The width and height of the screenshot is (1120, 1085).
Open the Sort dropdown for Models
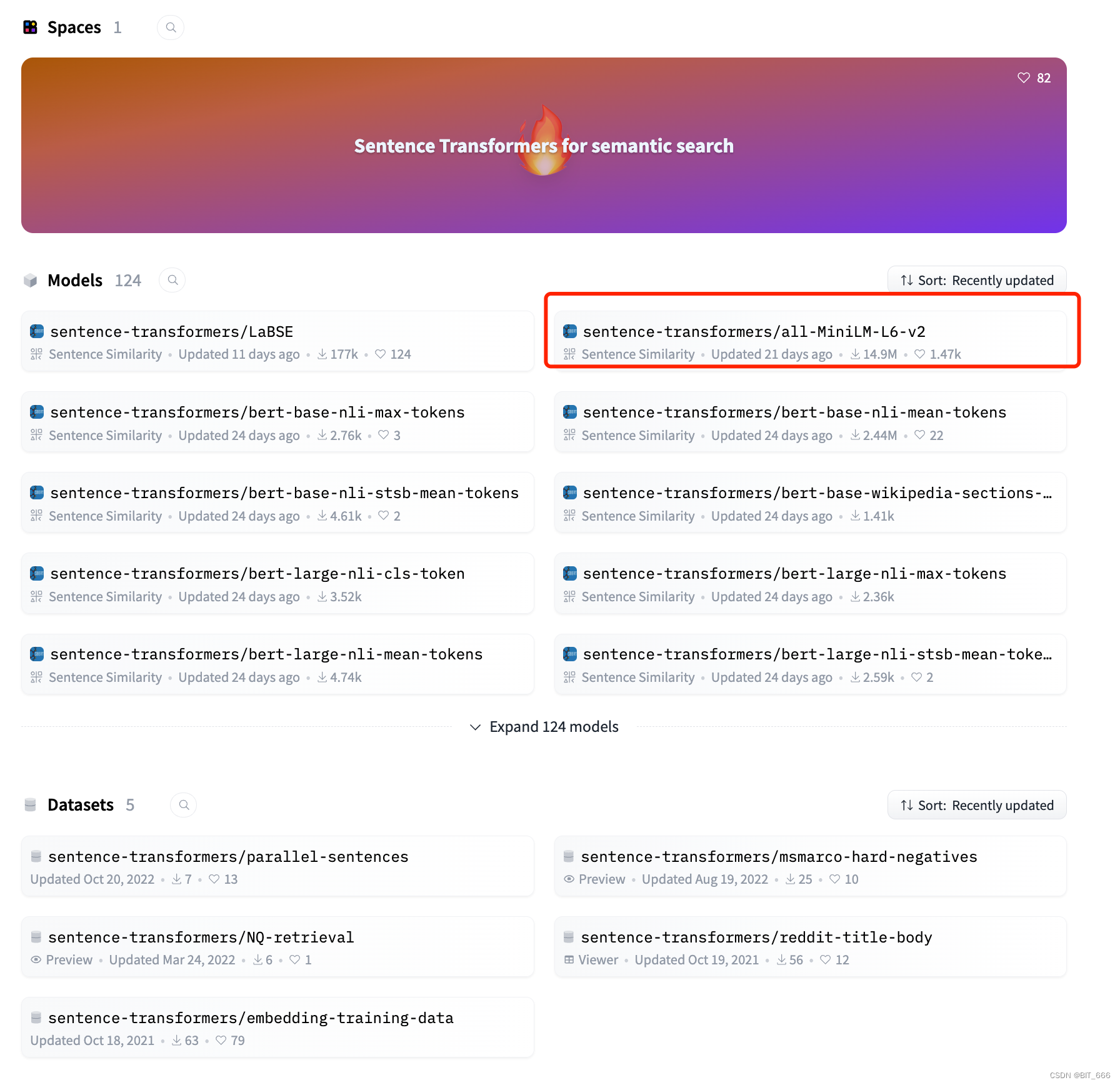click(x=976, y=280)
